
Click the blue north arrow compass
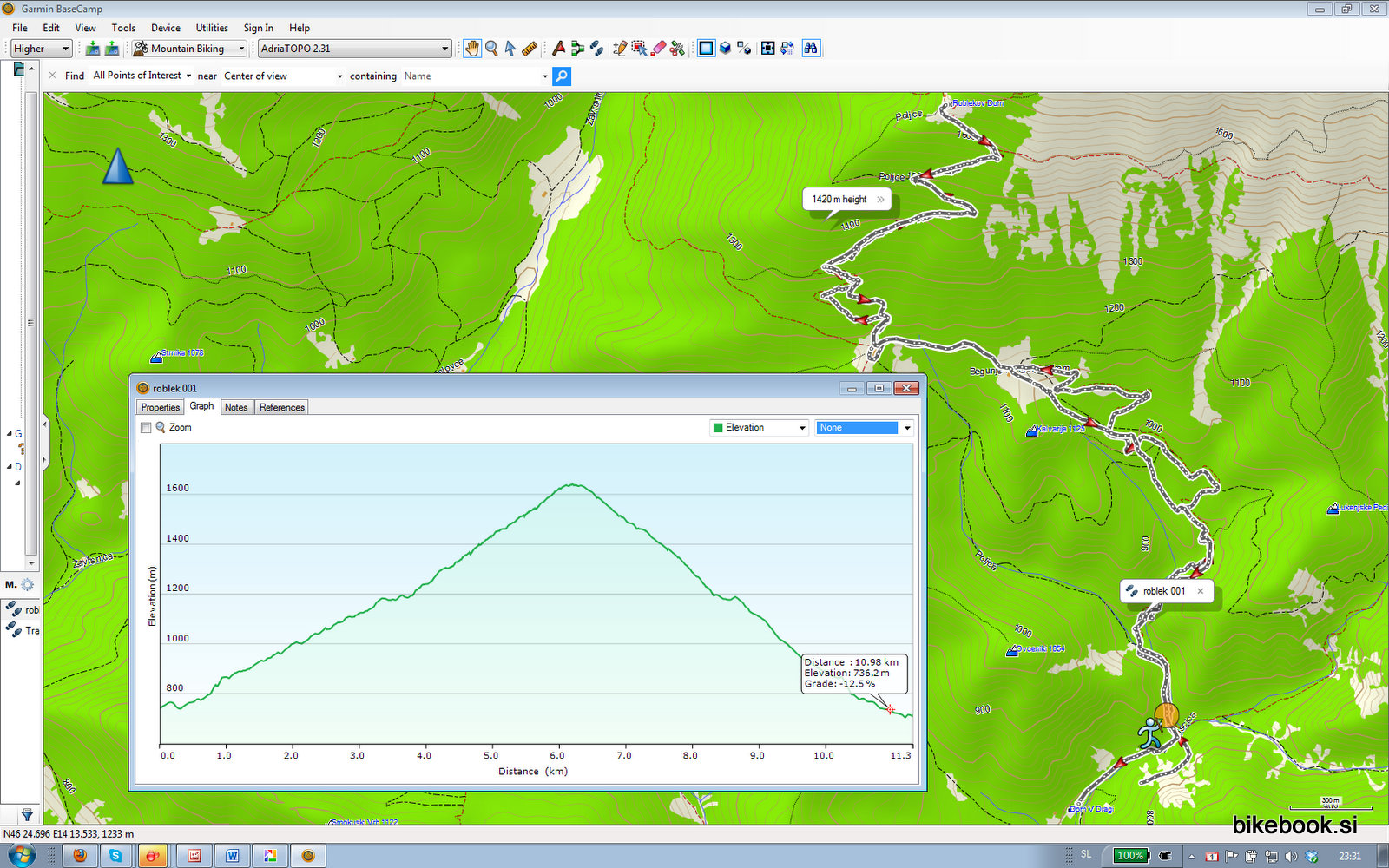[118, 166]
